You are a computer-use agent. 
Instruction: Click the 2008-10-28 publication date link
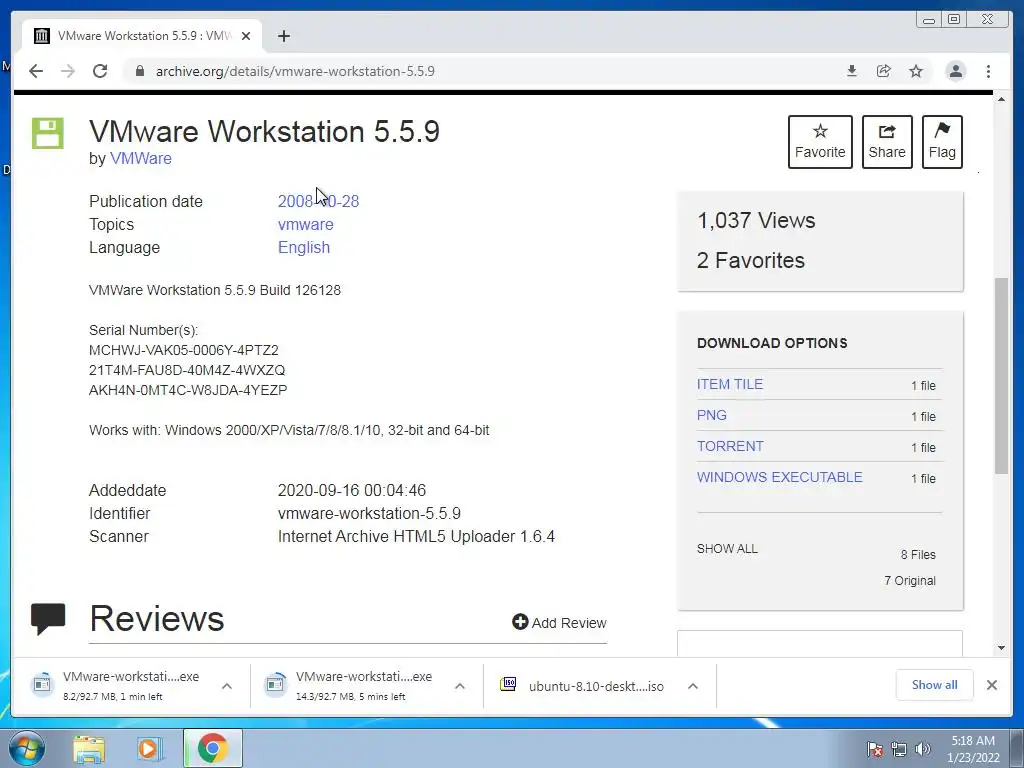(x=318, y=201)
